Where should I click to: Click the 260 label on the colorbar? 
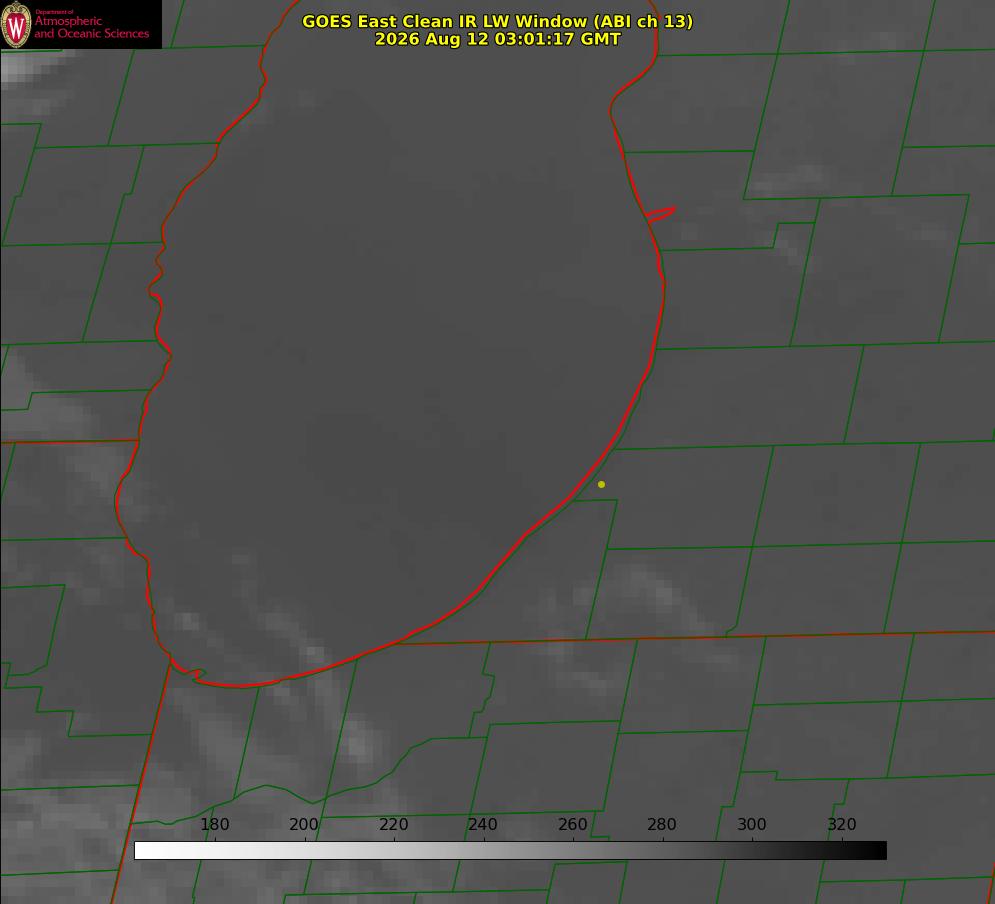click(x=572, y=824)
